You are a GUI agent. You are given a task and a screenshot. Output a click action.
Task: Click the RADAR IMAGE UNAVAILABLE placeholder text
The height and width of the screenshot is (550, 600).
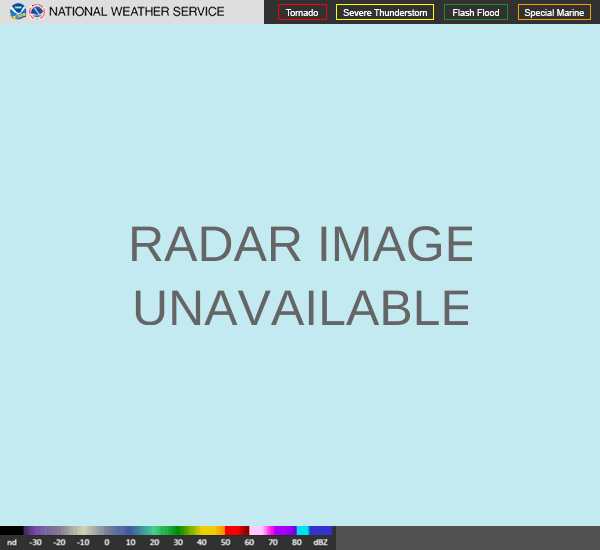coord(302,275)
